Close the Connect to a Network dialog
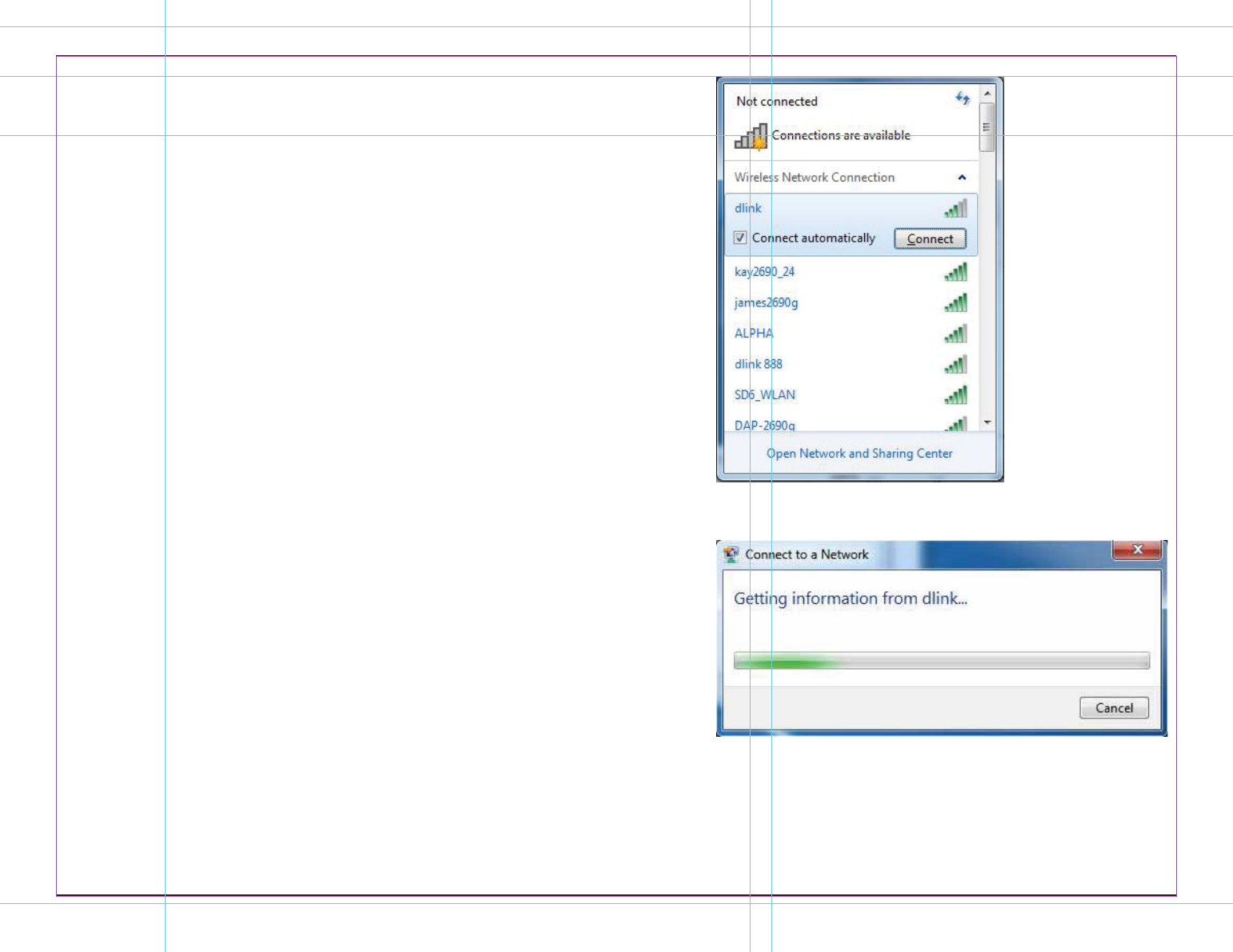Screen dimensions: 1233x952 1137,550
